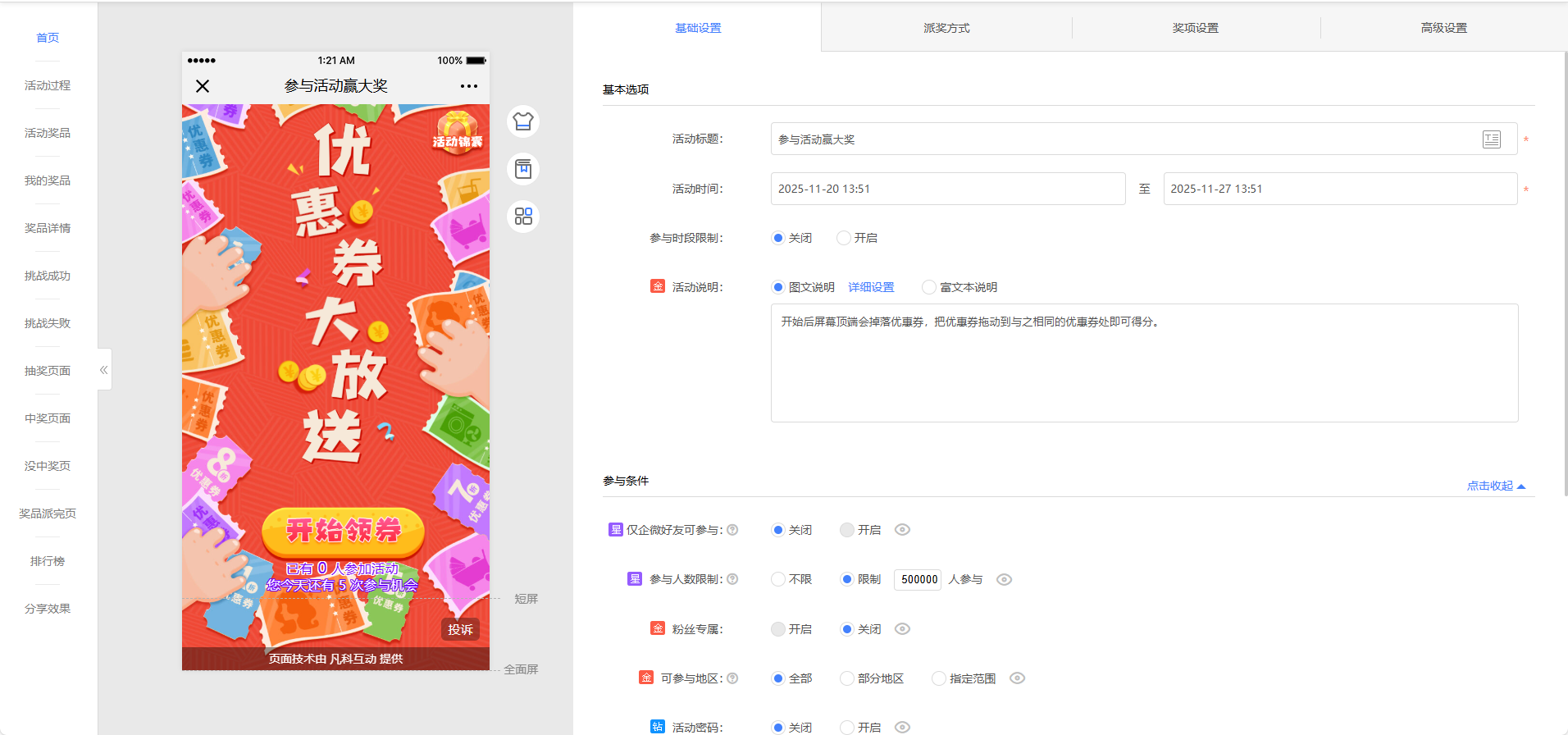This screenshot has height=735, width=1568.
Task: Open the three-dot menu in phone preview
Action: coord(468,86)
